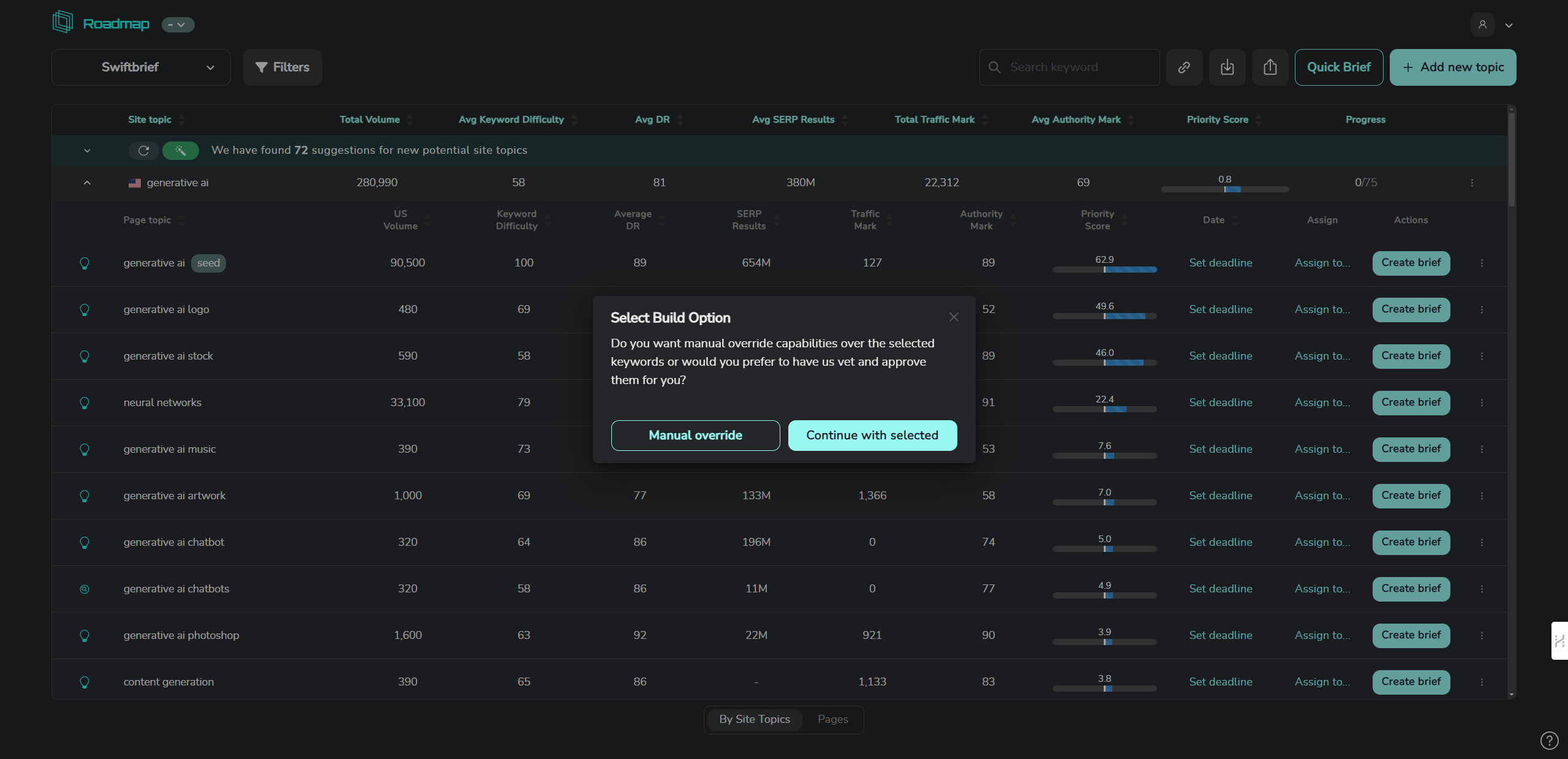
Task: Click the 0/75 progress value
Action: 1366,183
